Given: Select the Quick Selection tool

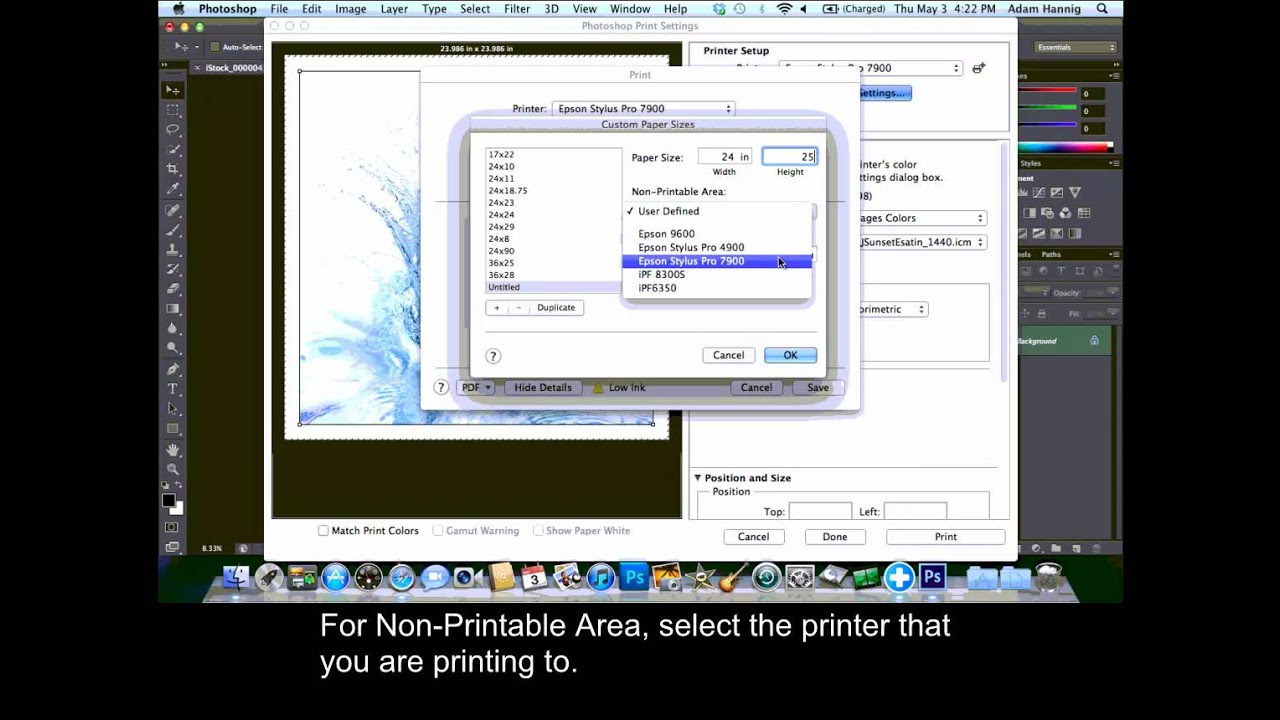Looking at the screenshot, I should pyautogui.click(x=173, y=150).
